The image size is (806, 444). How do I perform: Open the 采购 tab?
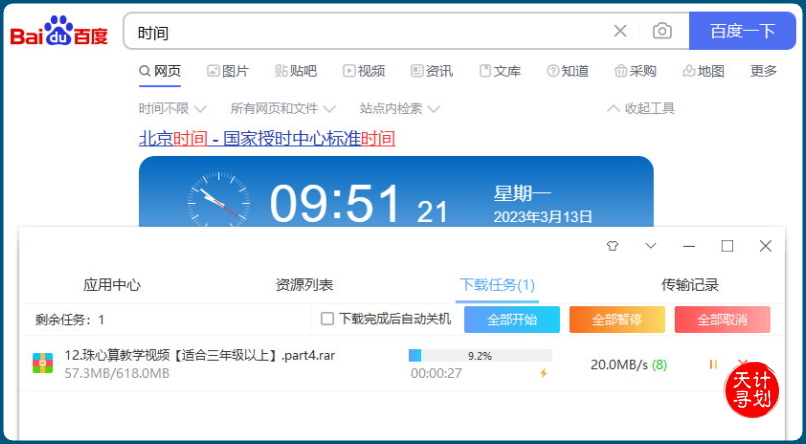[635, 71]
